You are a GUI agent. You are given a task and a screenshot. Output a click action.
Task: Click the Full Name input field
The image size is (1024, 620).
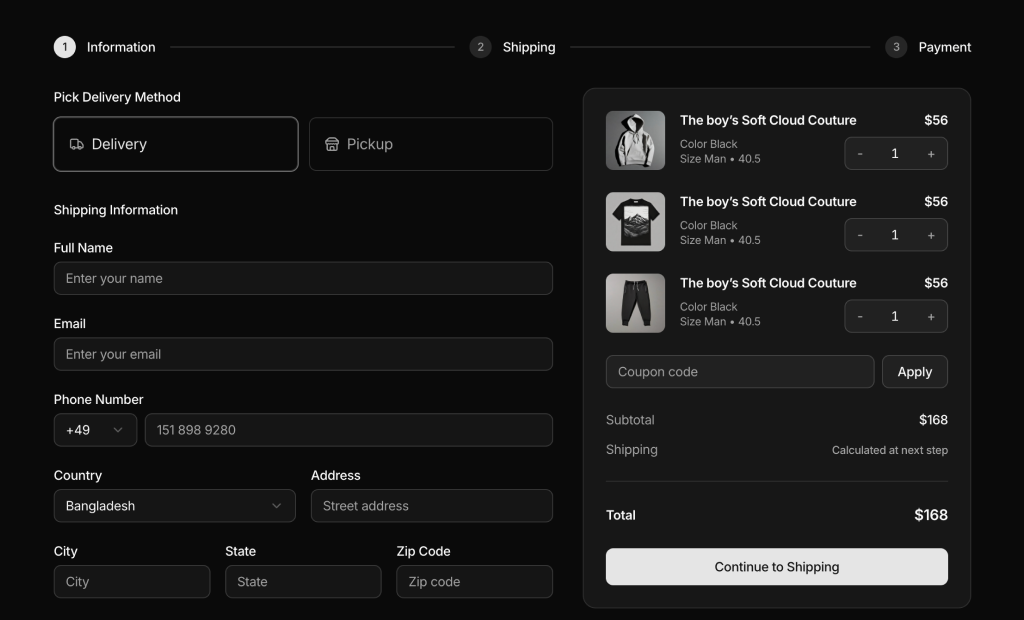click(303, 279)
